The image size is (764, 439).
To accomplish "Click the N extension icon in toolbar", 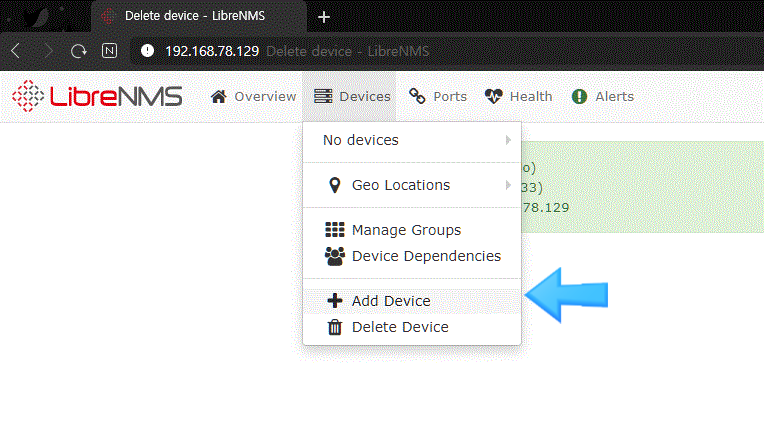I will 109,51.
